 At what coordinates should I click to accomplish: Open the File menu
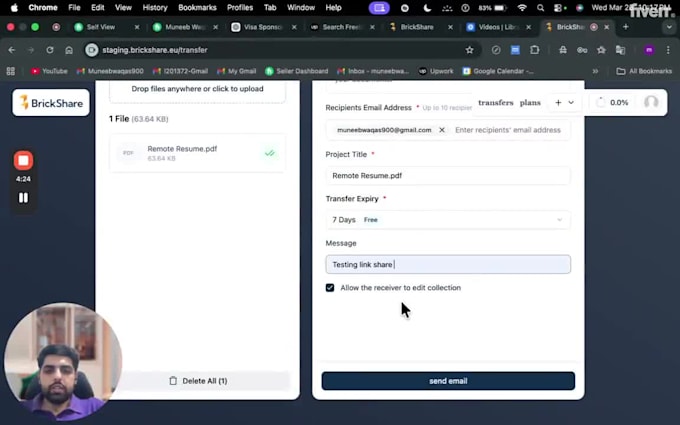coord(74,7)
